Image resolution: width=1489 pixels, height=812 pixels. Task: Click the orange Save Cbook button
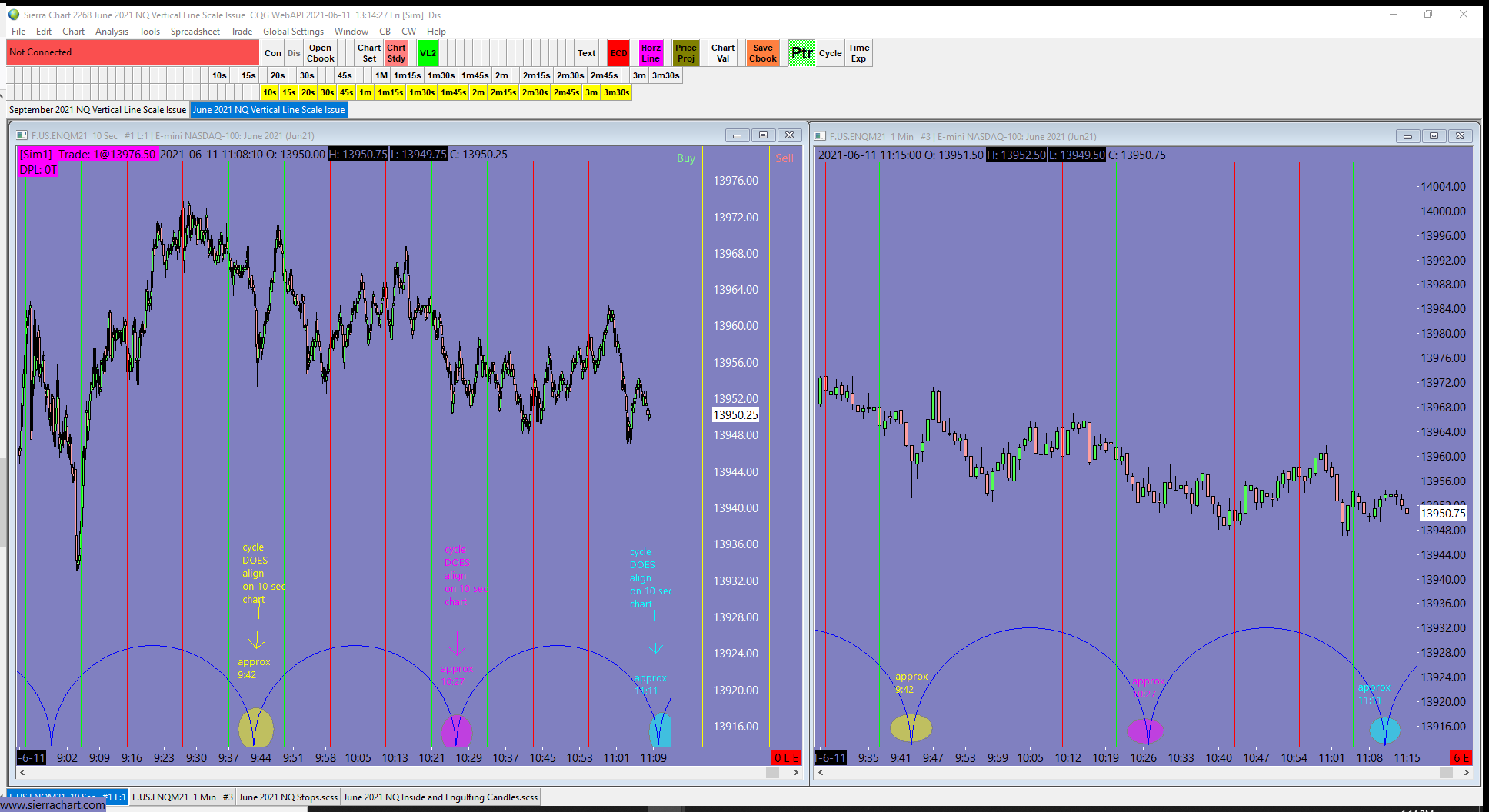[x=762, y=53]
